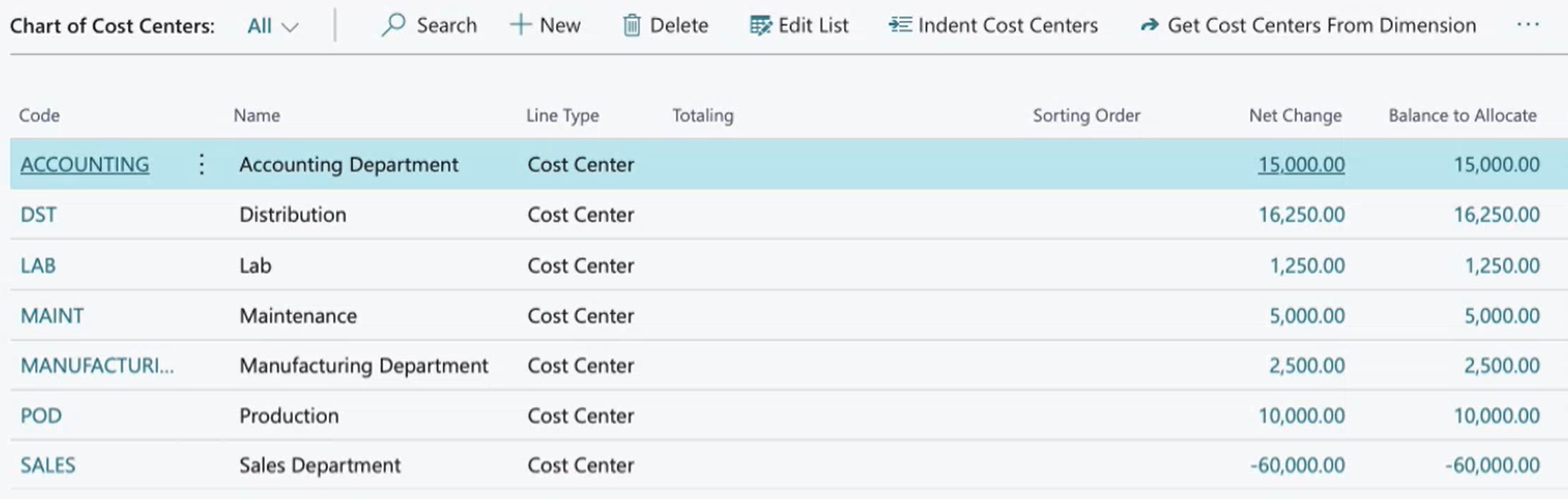Open the more options ellipsis in toolbar

[x=1527, y=25]
